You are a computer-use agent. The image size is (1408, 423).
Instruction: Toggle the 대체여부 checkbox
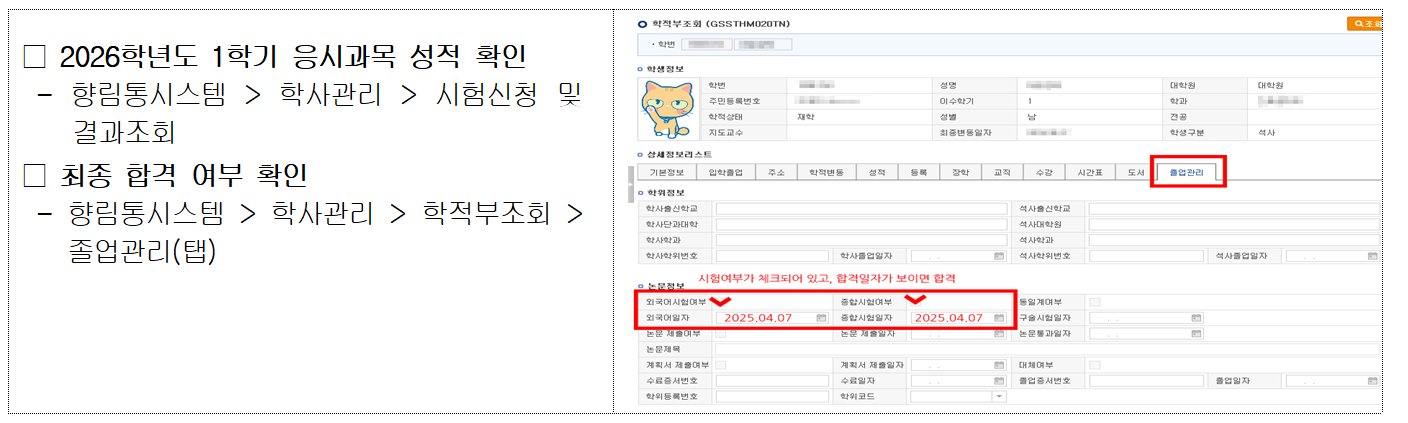(x=1096, y=365)
